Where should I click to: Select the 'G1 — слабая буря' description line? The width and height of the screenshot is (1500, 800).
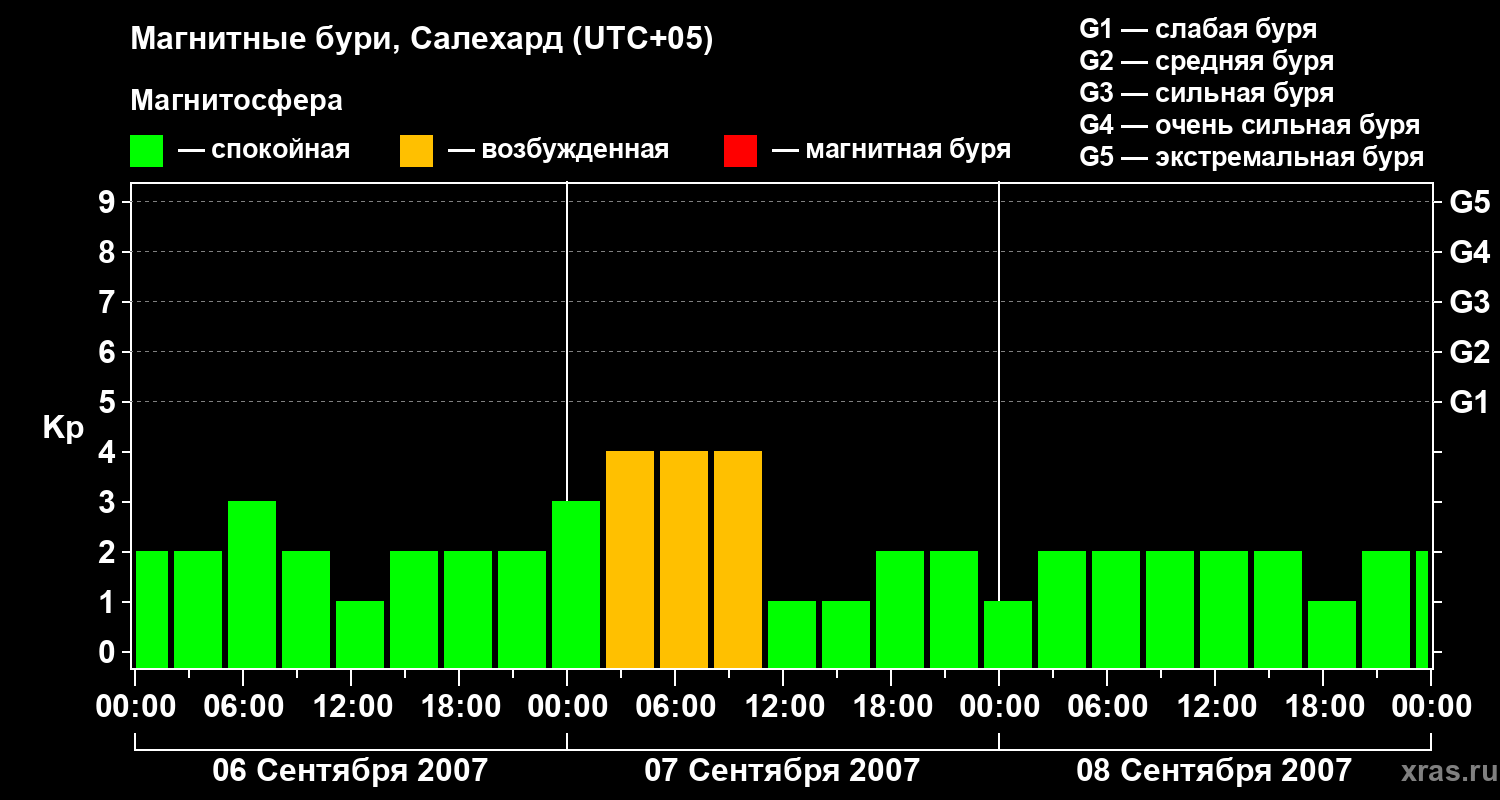[x=1198, y=29]
